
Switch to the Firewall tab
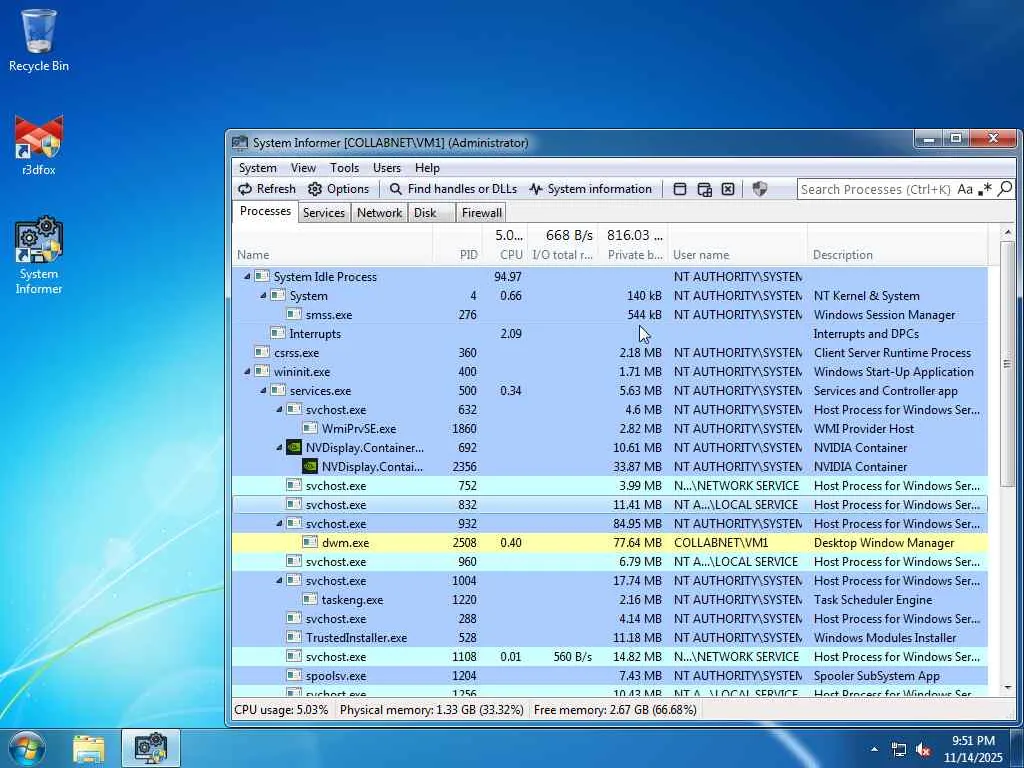coord(481,213)
